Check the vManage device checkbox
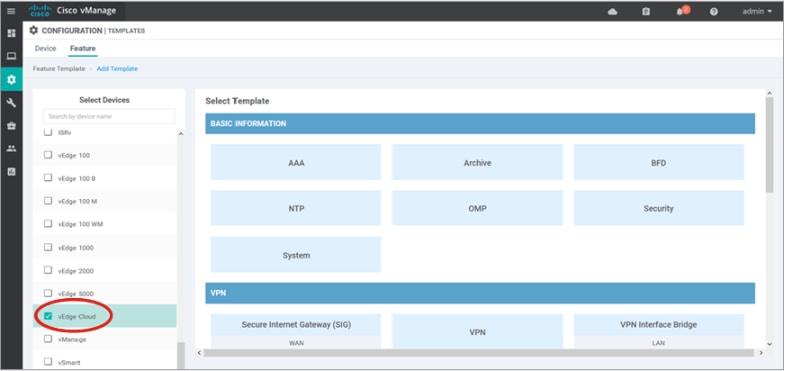Image resolution: width=786 pixels, height=371 pixels. (x=48, y=339)
